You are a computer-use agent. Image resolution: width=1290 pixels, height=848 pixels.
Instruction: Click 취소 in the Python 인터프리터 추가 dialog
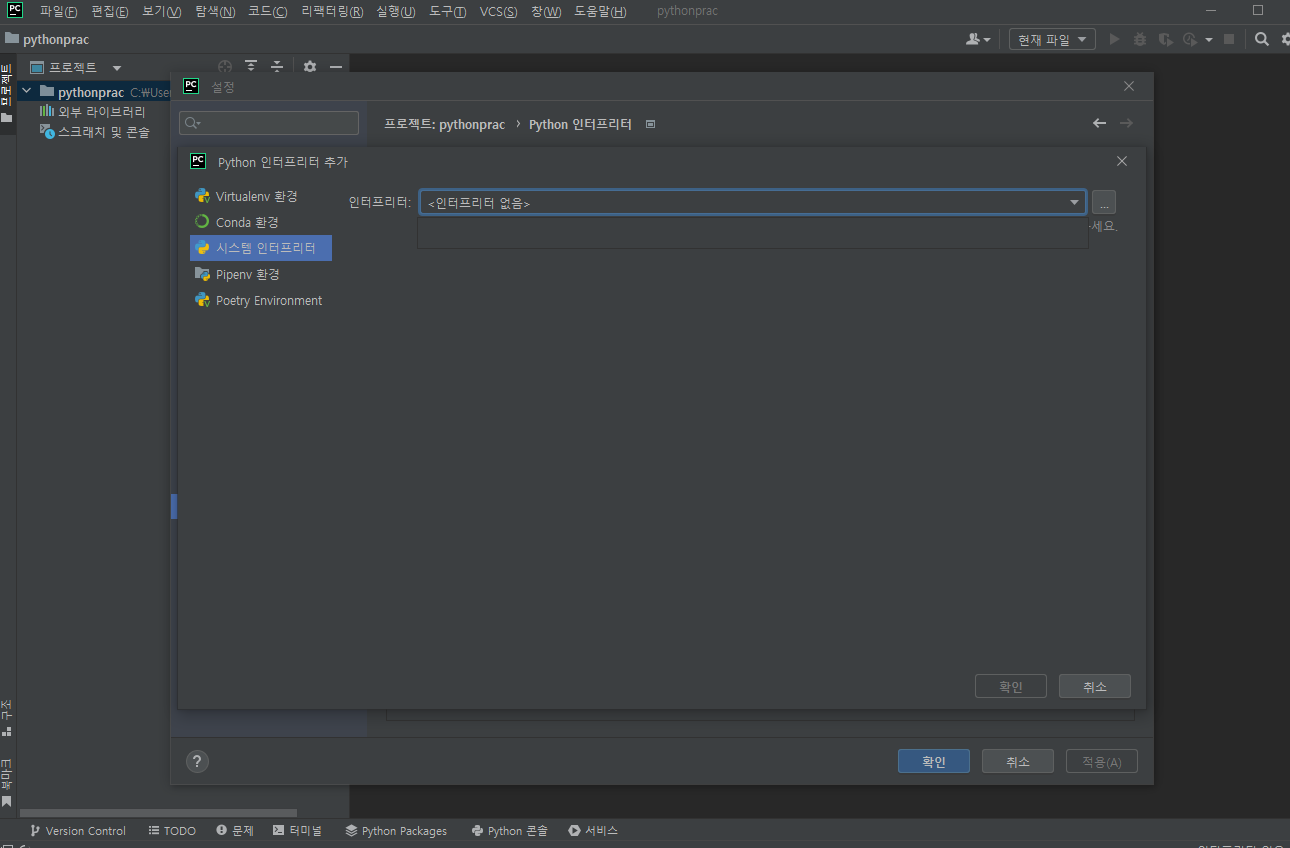[1095, 686]
